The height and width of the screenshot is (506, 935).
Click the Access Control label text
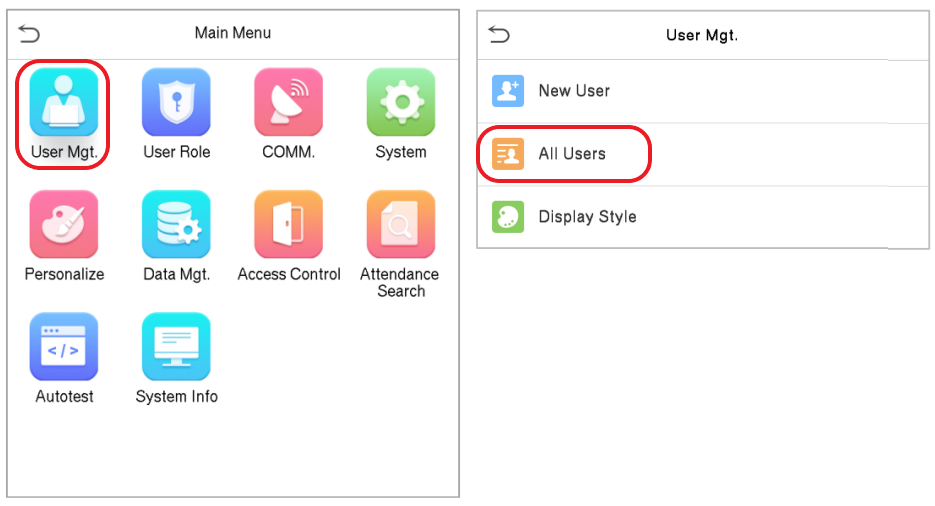point(289,274)
